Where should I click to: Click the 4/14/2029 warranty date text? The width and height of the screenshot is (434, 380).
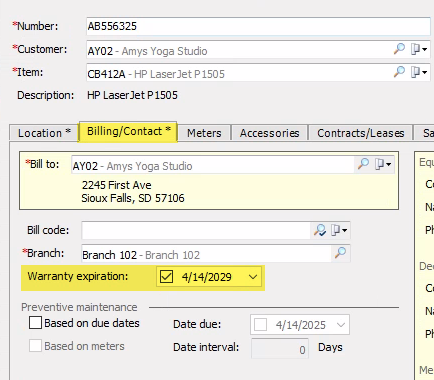coord(207,277)
